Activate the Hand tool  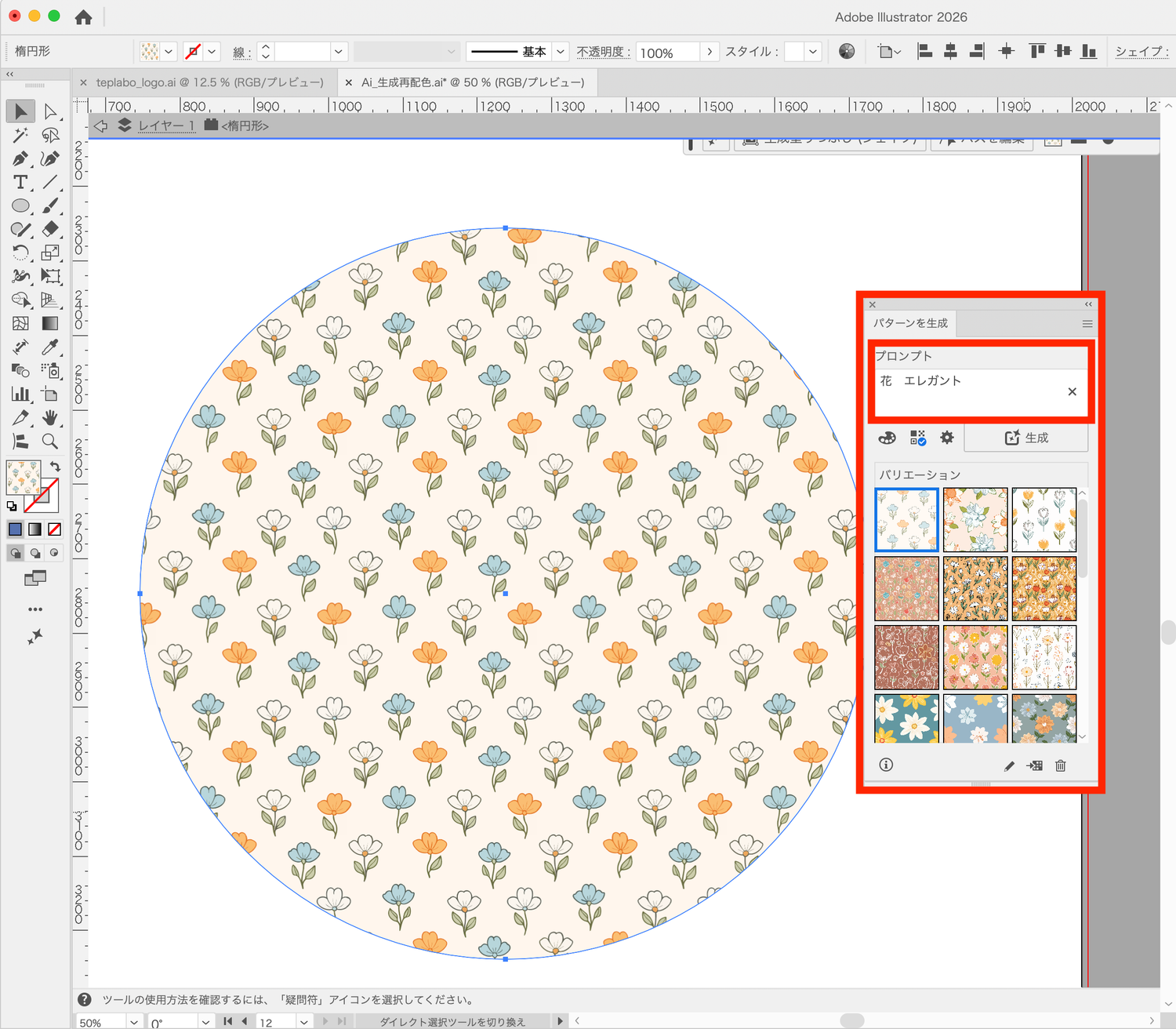[50, 417]
